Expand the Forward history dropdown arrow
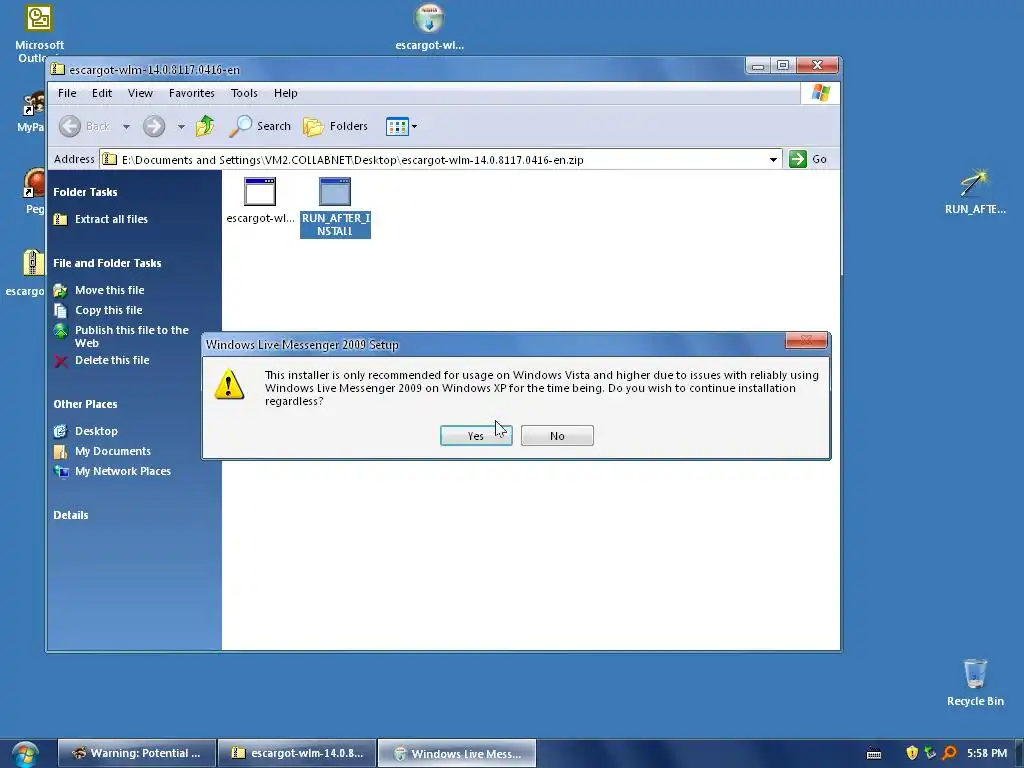The width and height of the screenshot is (1024, 768). 181,127
